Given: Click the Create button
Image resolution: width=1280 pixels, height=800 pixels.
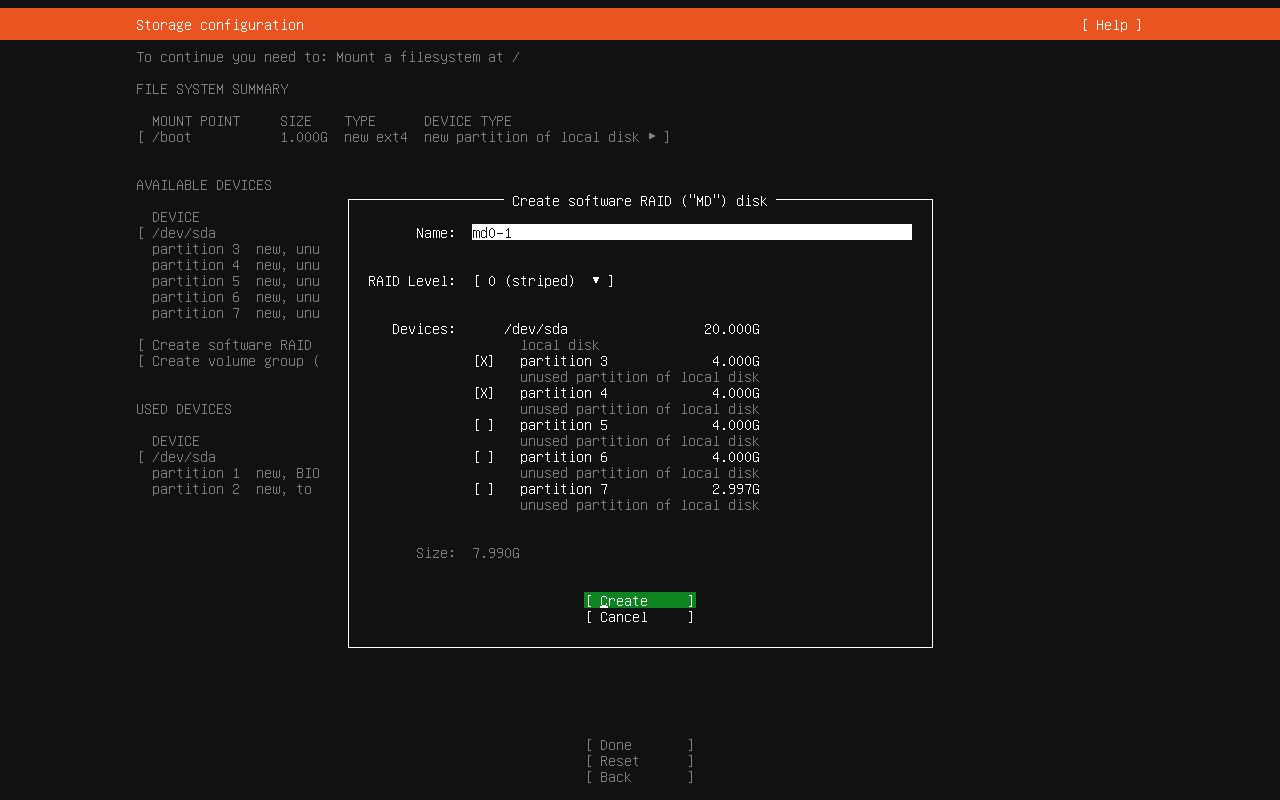Looking at the screenshot, I should 639,601.
